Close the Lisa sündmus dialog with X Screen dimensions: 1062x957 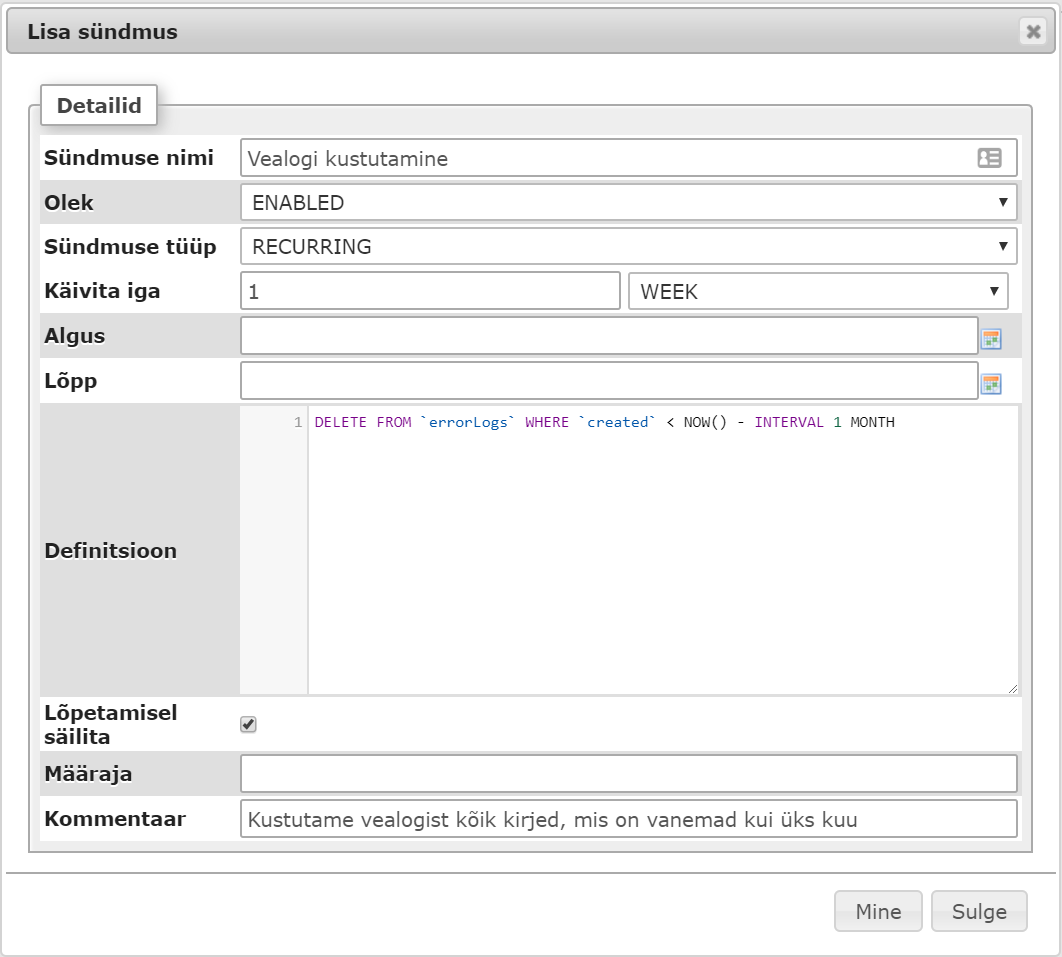[x=1033, y=32]
